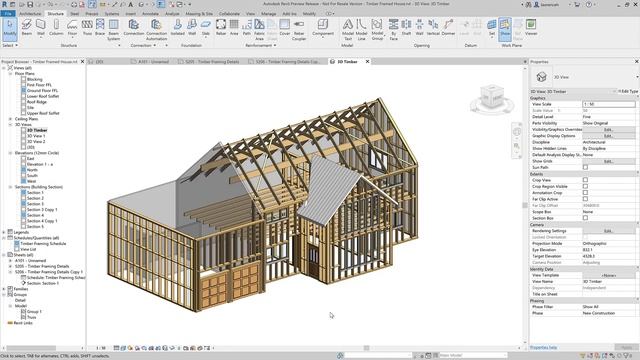
Task: Select the Fabric Area tool
Action: 259,29
